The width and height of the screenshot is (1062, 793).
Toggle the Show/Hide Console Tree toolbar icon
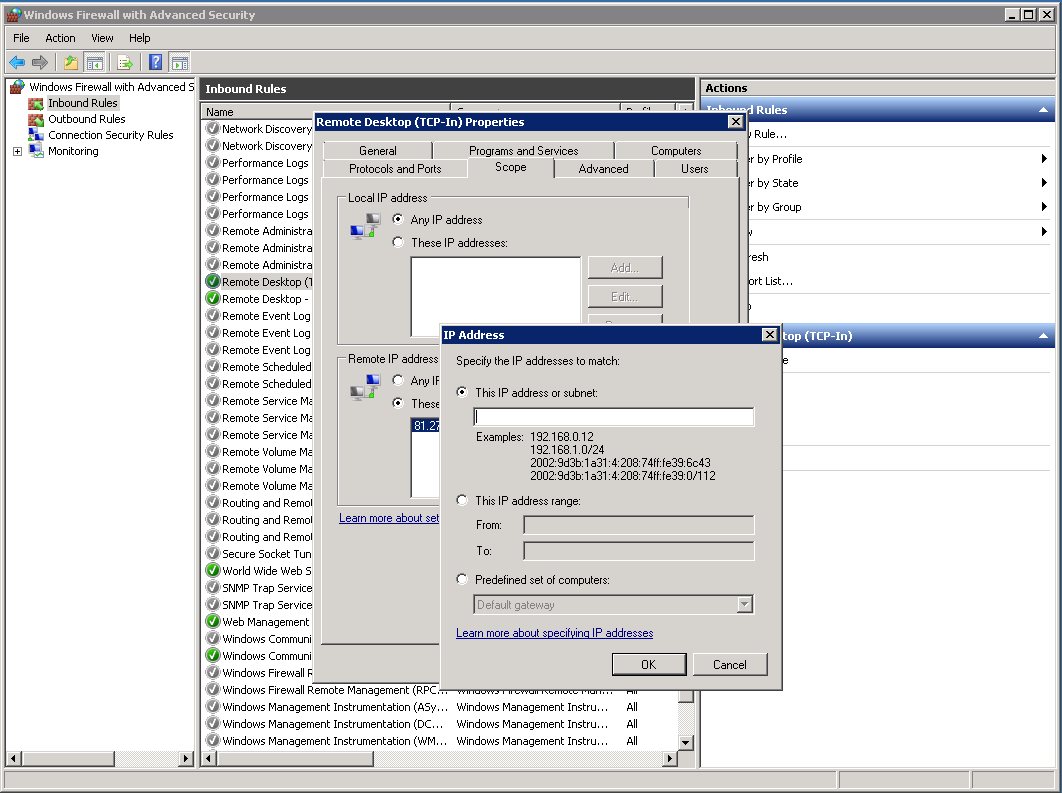pyautogui.click(x=95, y=63)
